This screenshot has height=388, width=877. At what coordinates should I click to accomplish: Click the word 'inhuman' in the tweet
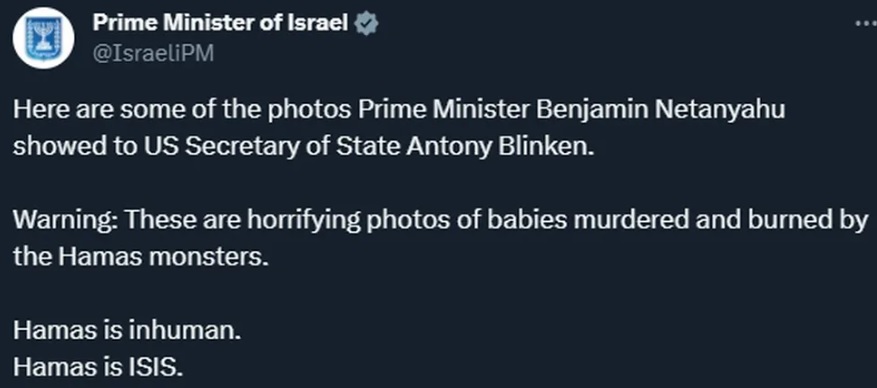tap(181, 330)
